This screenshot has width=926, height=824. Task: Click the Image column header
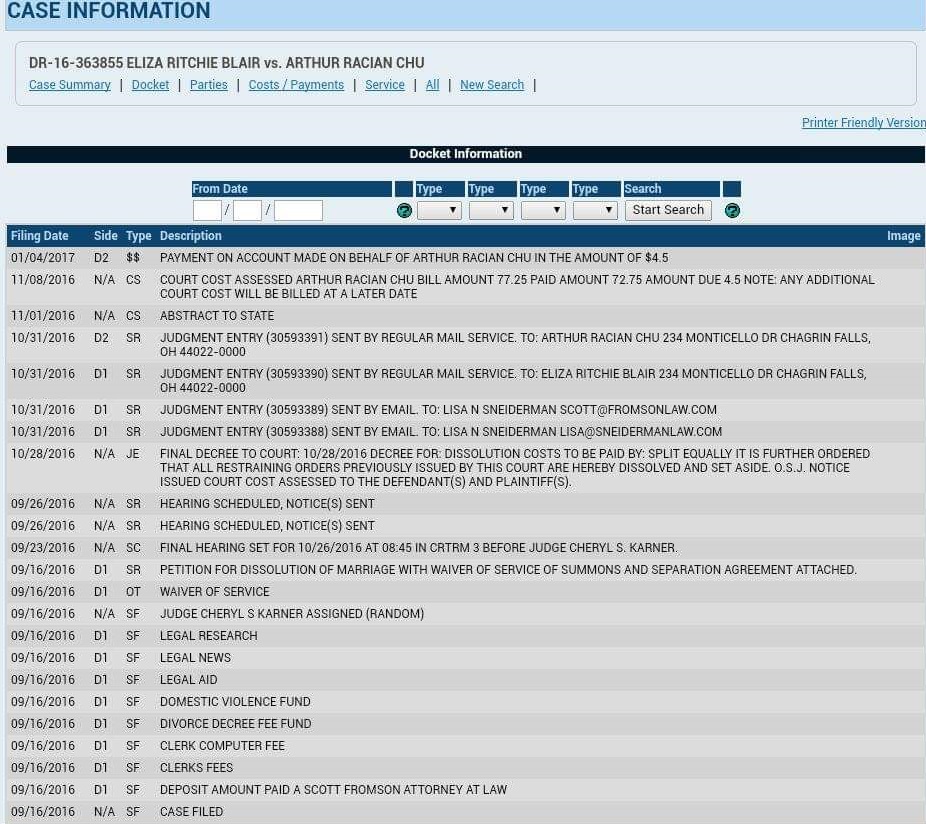pos(904,236)
